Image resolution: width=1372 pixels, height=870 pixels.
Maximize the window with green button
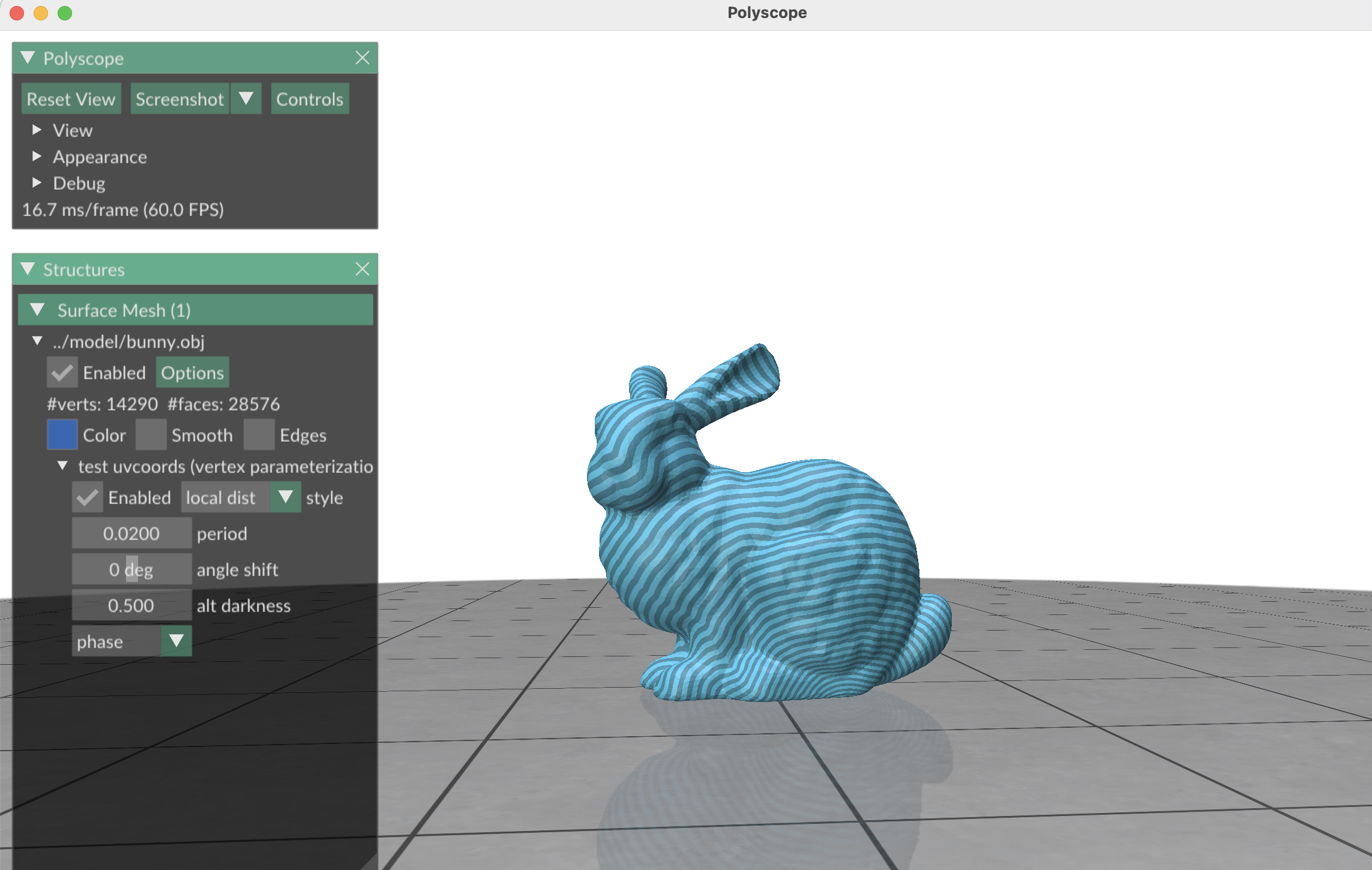(65, 13)
